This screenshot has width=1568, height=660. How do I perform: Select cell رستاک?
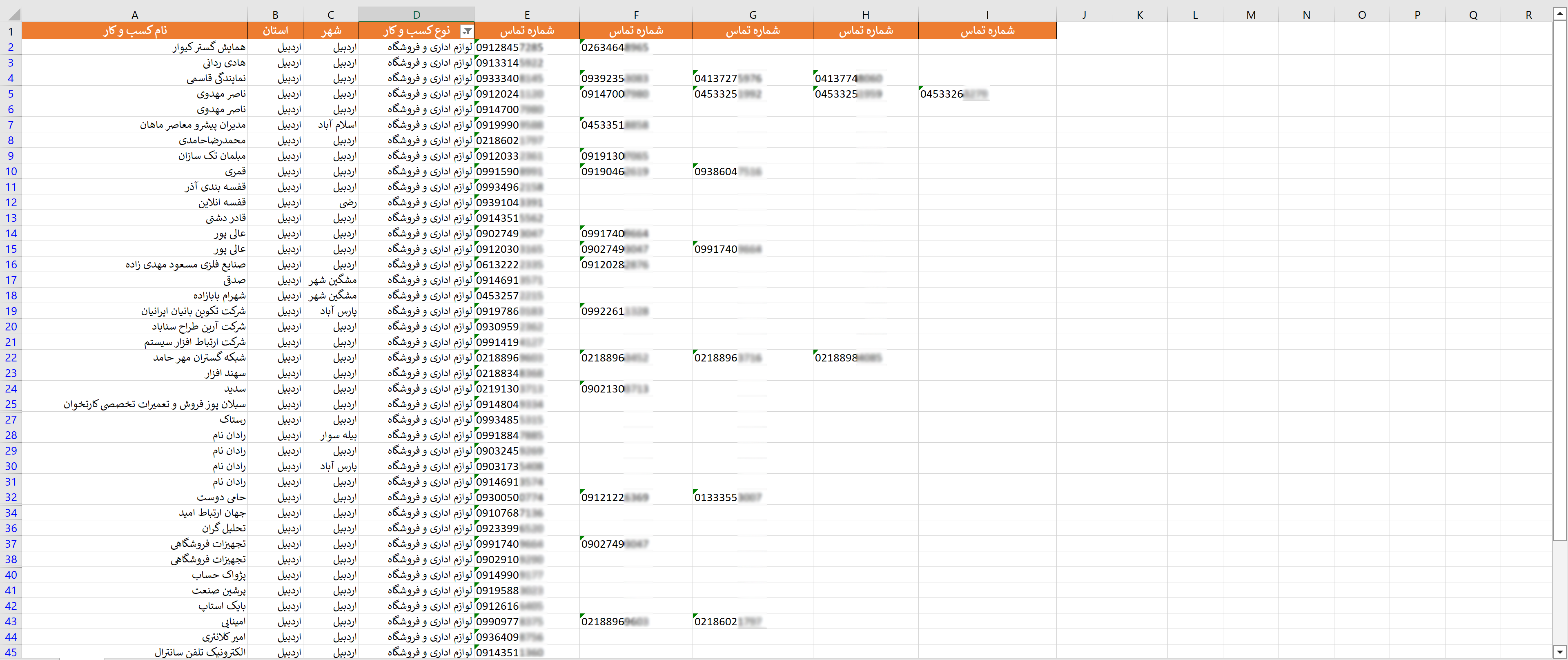pos(134,420)
